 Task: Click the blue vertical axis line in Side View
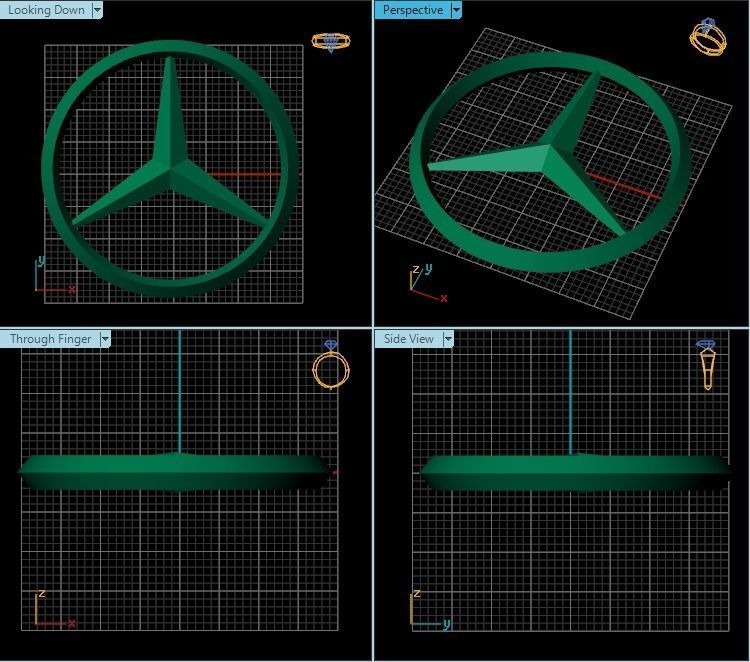(x=570, y=391)
